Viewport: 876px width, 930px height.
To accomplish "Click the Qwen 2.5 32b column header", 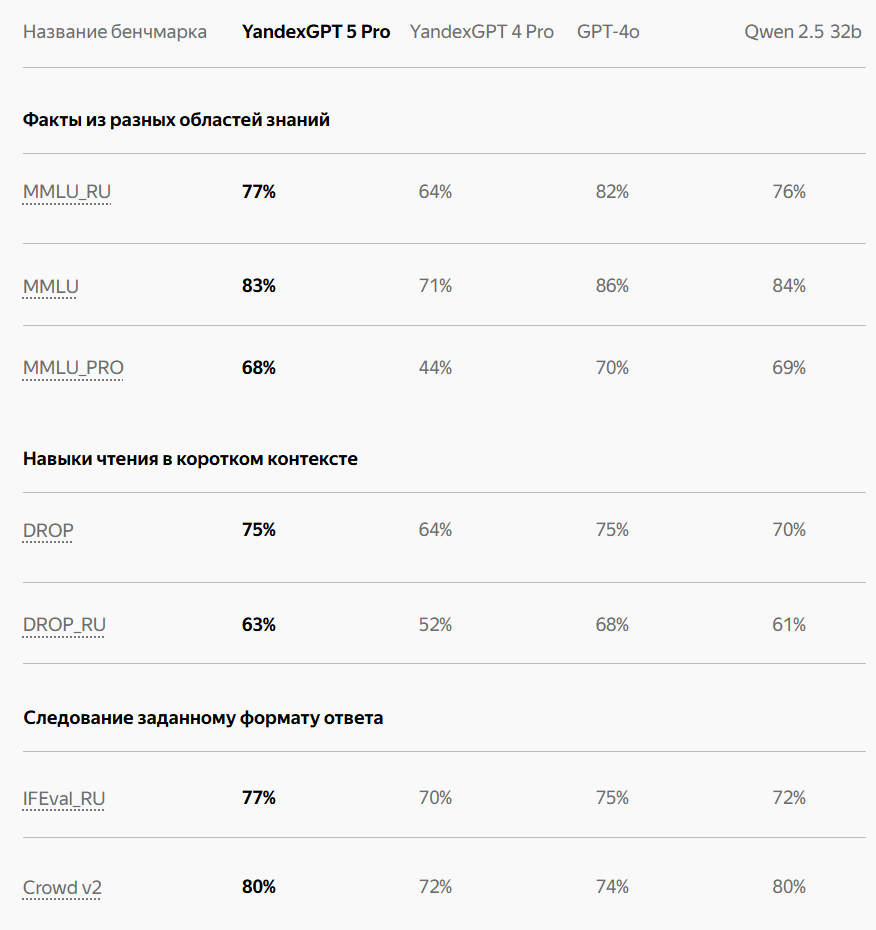I will [x=802, y=32].
